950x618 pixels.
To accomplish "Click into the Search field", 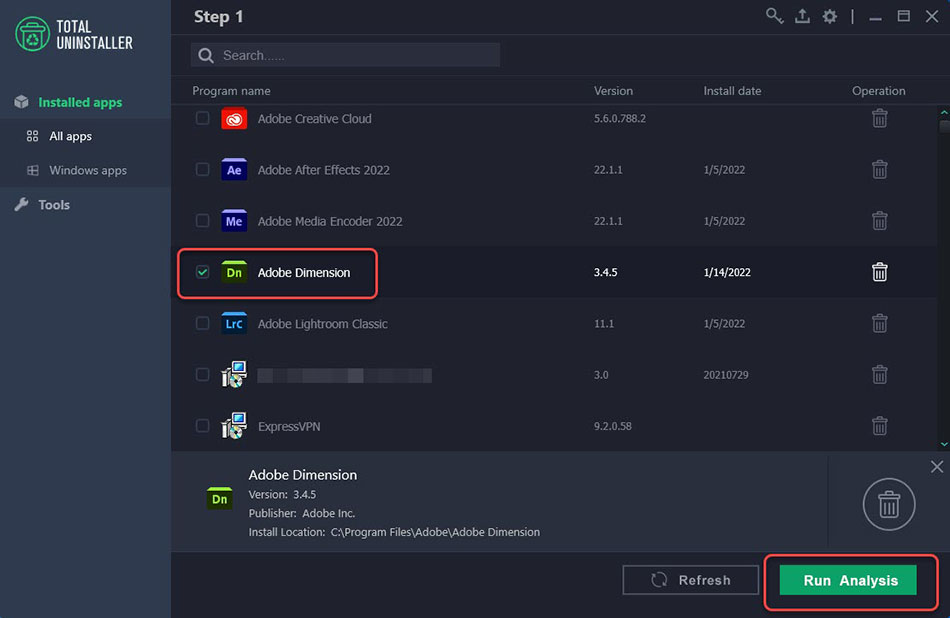I will point(345,55).
